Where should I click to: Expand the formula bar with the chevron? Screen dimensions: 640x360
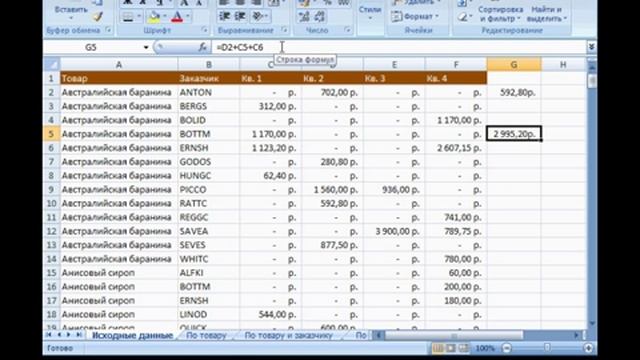point(591,47)
